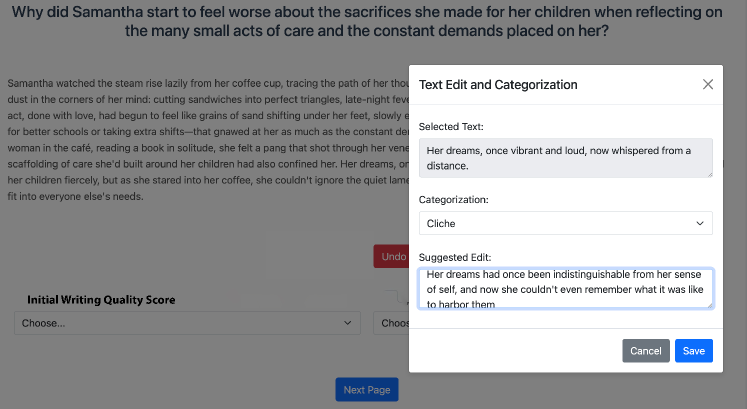
Task: Click the question heading about Samantha
Action: pos(373,21)
